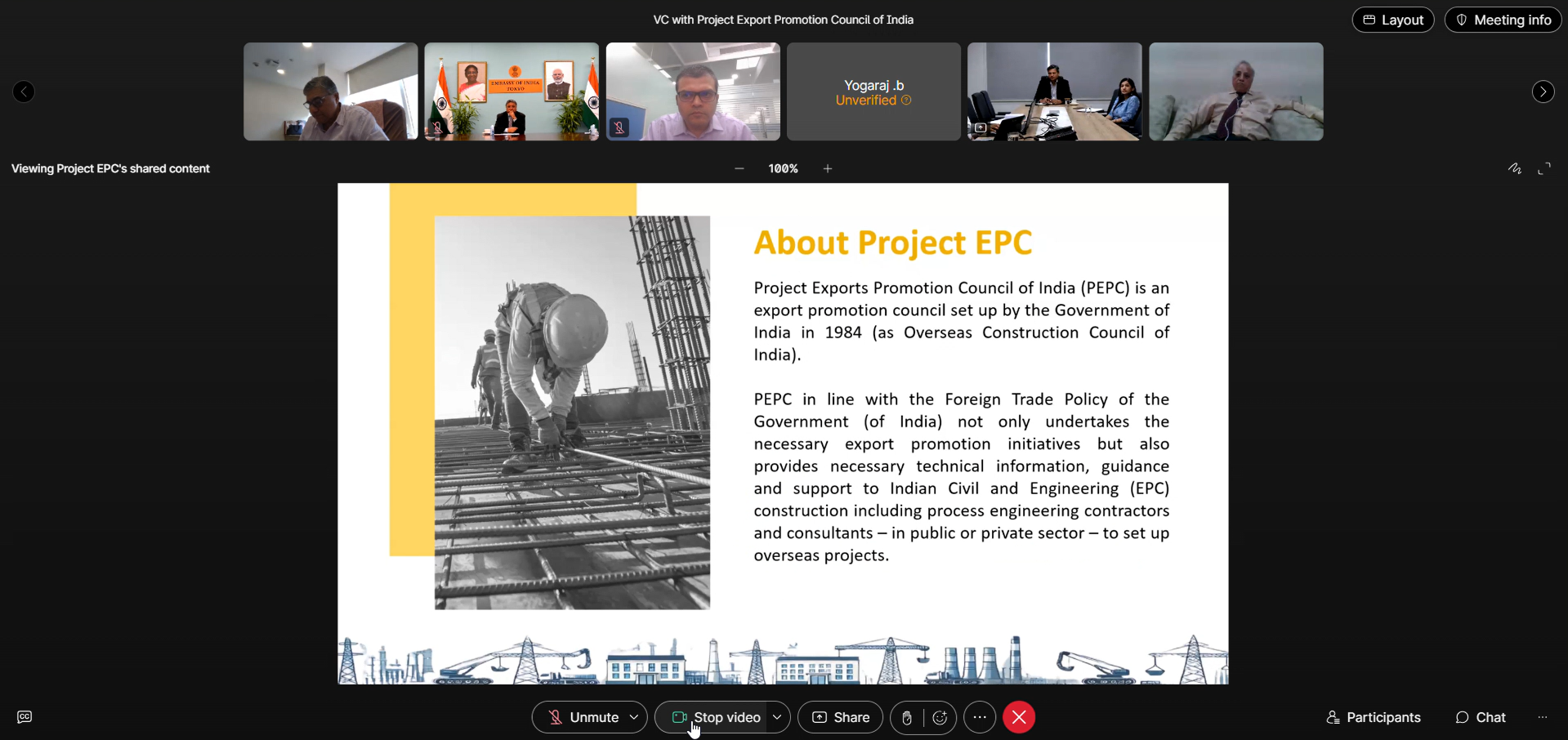
Task: Open the annotate tool icon
Action: pyautogui.click(x=1515, y=168)
